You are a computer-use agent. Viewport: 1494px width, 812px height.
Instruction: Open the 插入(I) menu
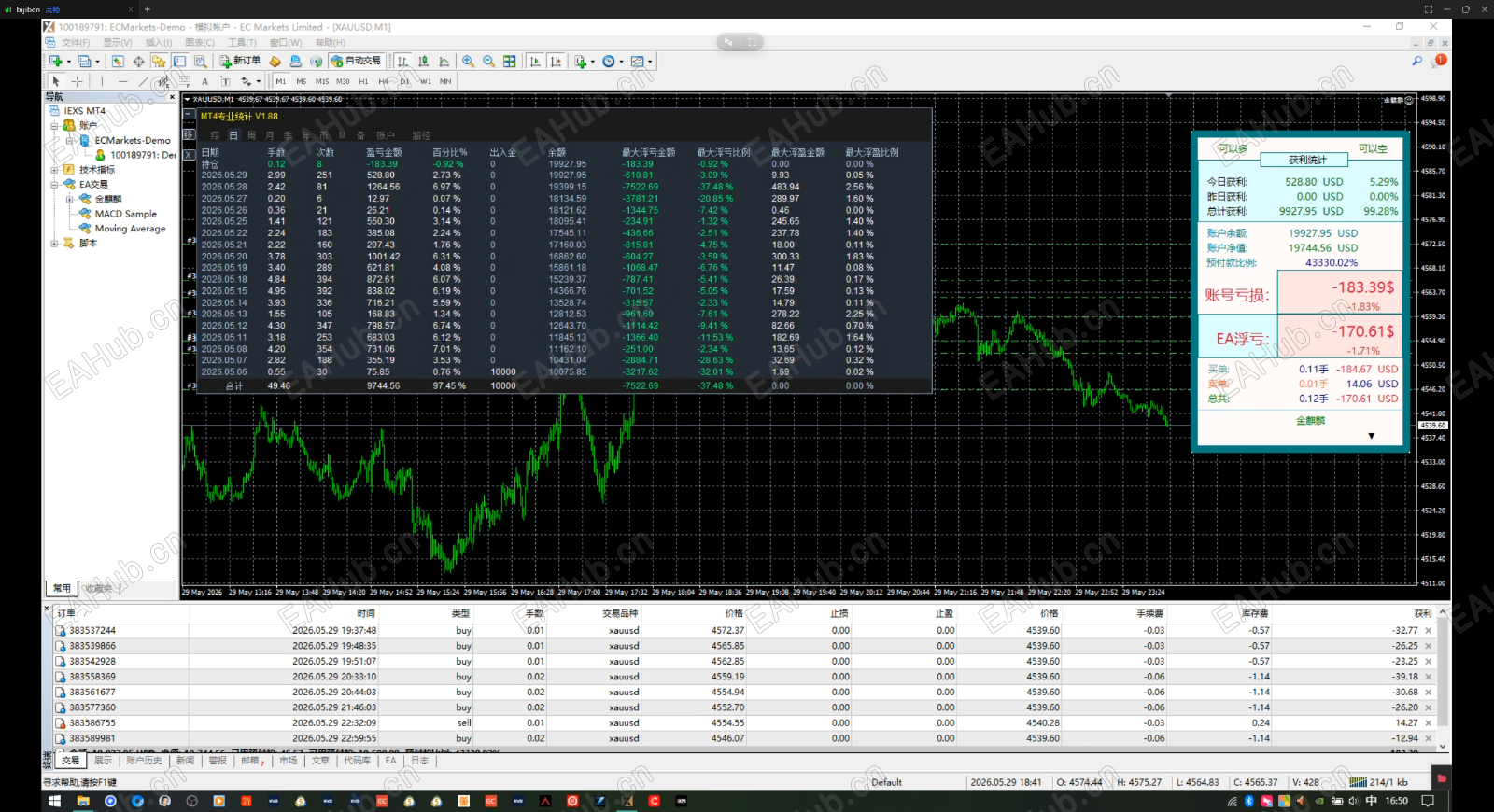coord(159,43)
